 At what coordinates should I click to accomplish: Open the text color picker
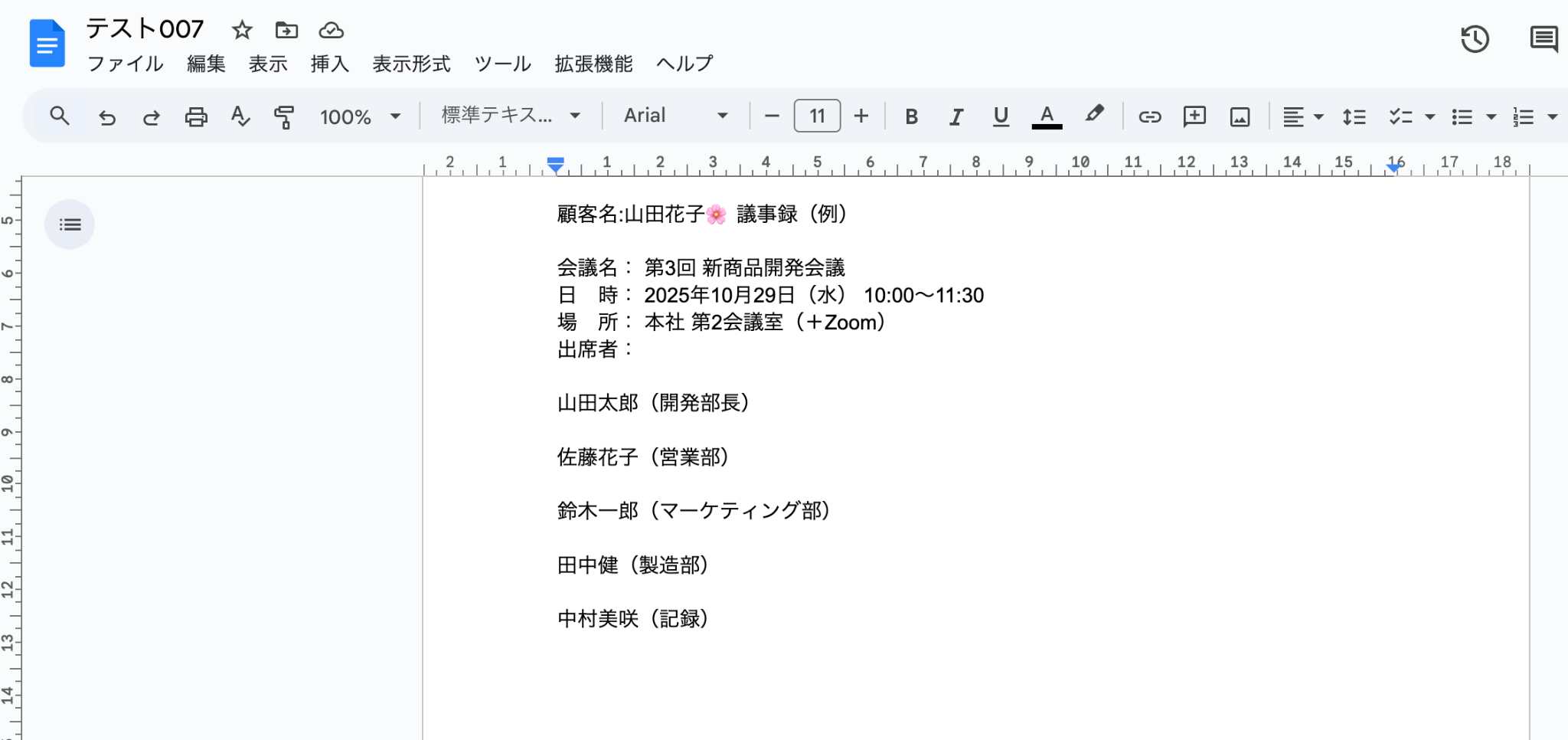tap(1047, 116)
